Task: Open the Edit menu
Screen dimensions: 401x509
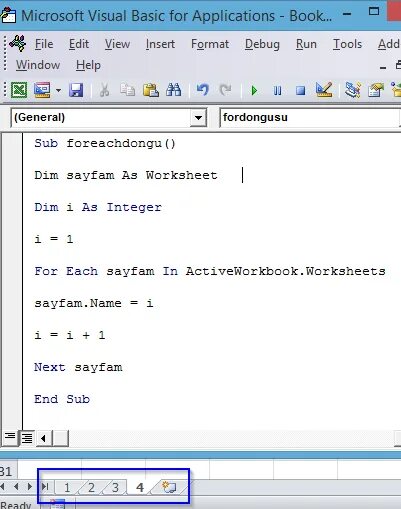Action: pos(79,44)
